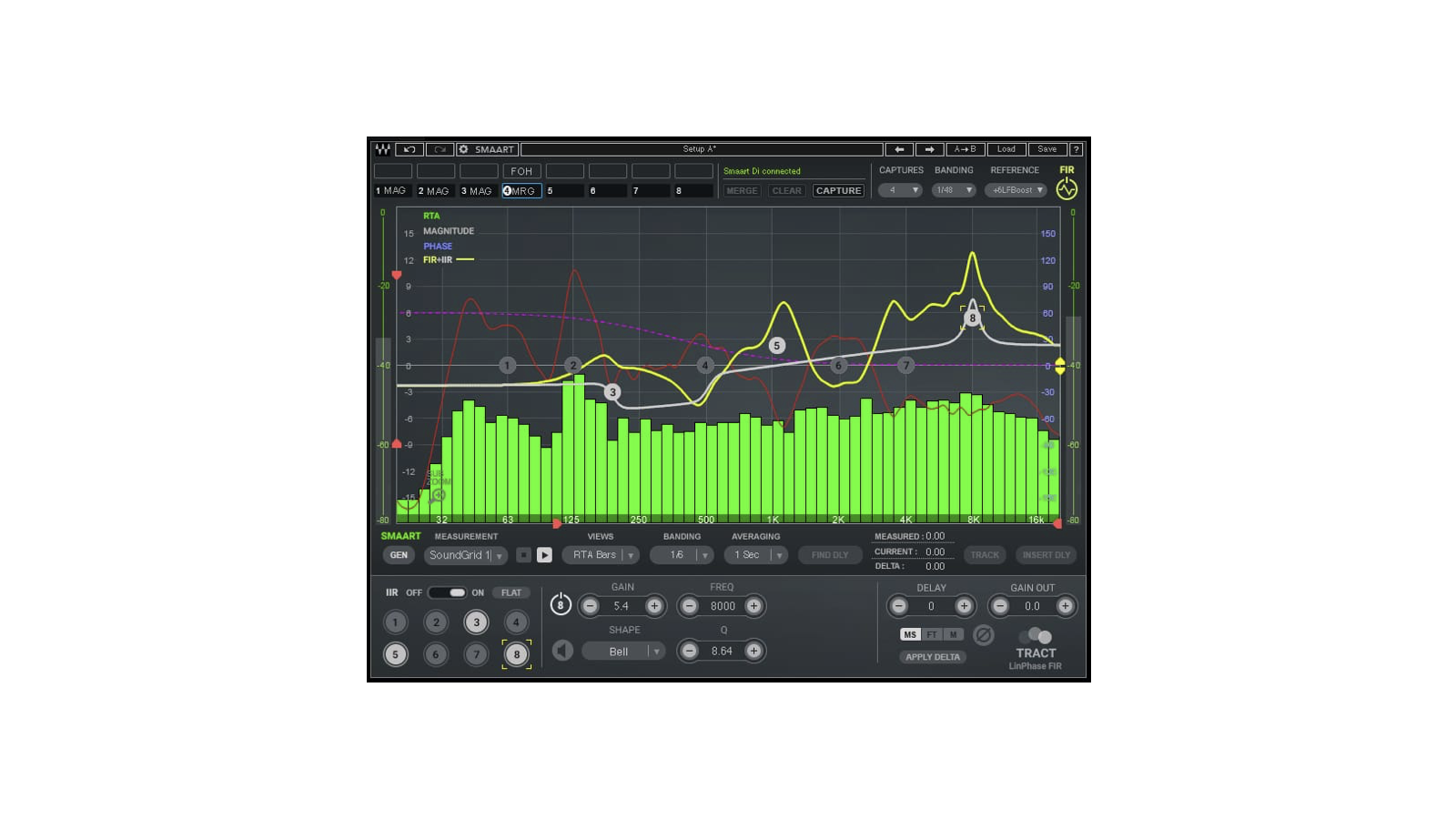Viewport: 1456px width, 819px height.
Task: Select capture slot 1 MAG
Action: tap(393, 191)
